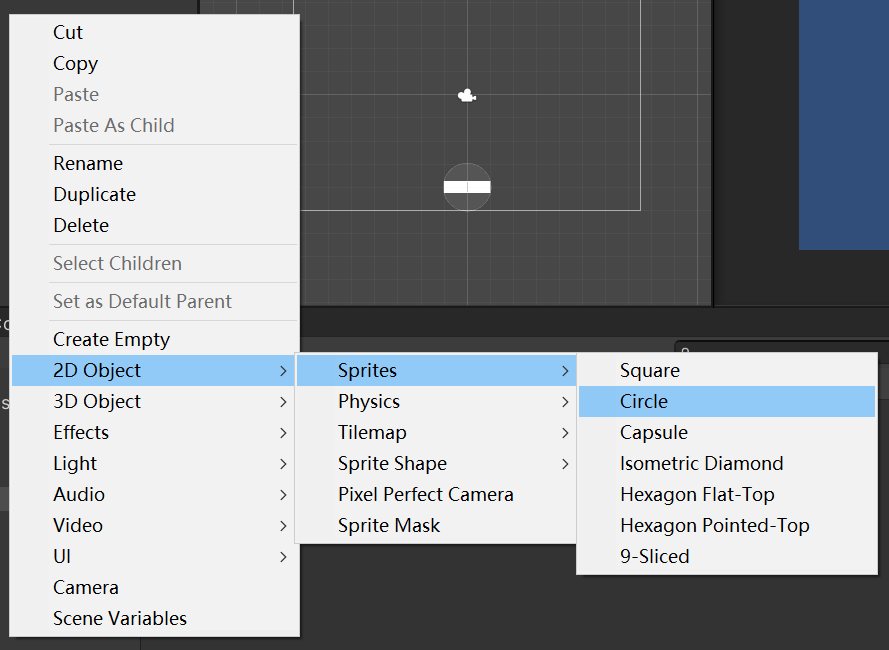Pick Isometric Diamond sprite
Image resolution: width=889 pixels, height=650 pixels.
coord(701,464)
